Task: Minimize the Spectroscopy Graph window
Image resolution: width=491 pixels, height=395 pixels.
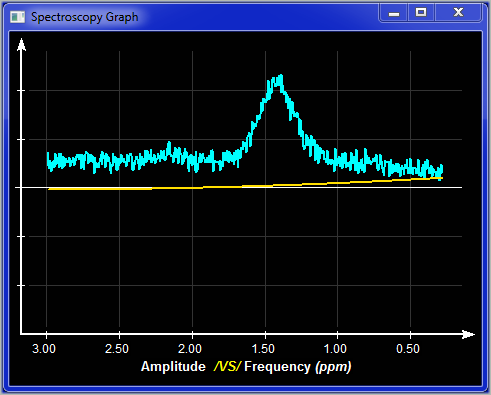Action: (x=394, y=13)
